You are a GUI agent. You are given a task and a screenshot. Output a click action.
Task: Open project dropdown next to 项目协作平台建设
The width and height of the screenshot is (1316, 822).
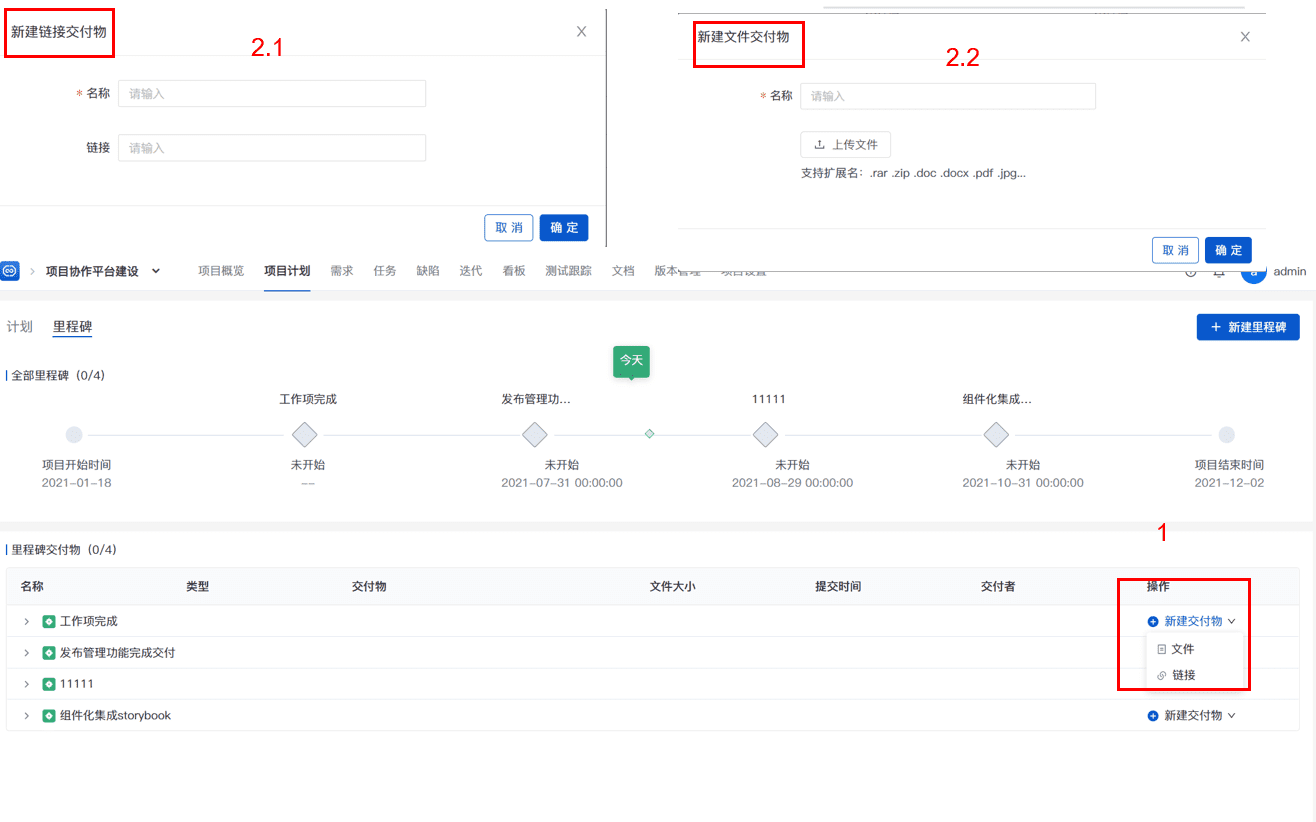point(155,271)
